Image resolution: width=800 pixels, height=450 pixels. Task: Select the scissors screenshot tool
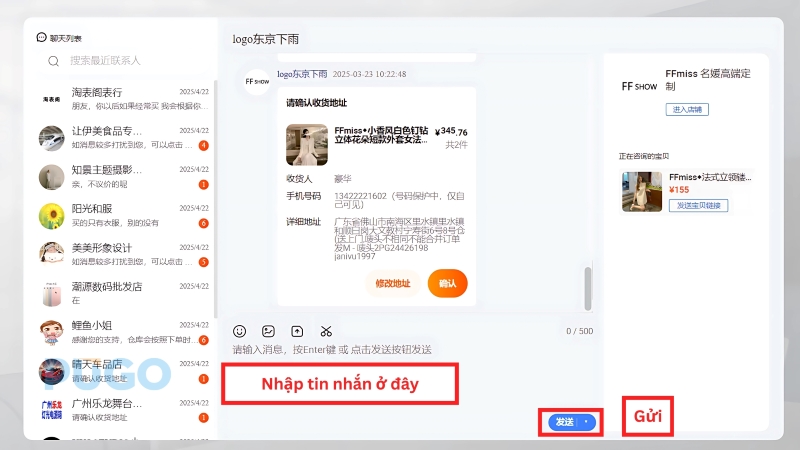tap(326, 331)
